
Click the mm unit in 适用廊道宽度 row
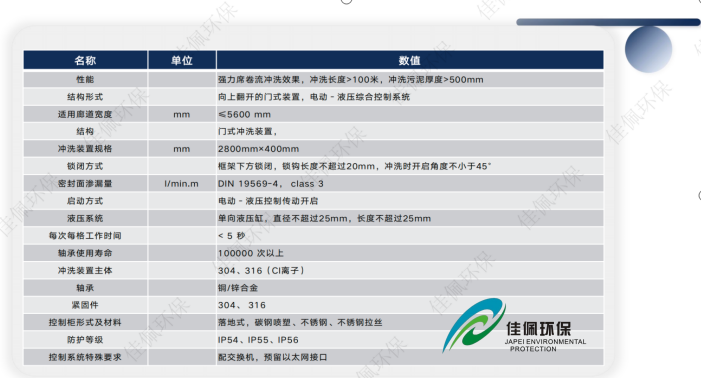(x=182, y=115)
